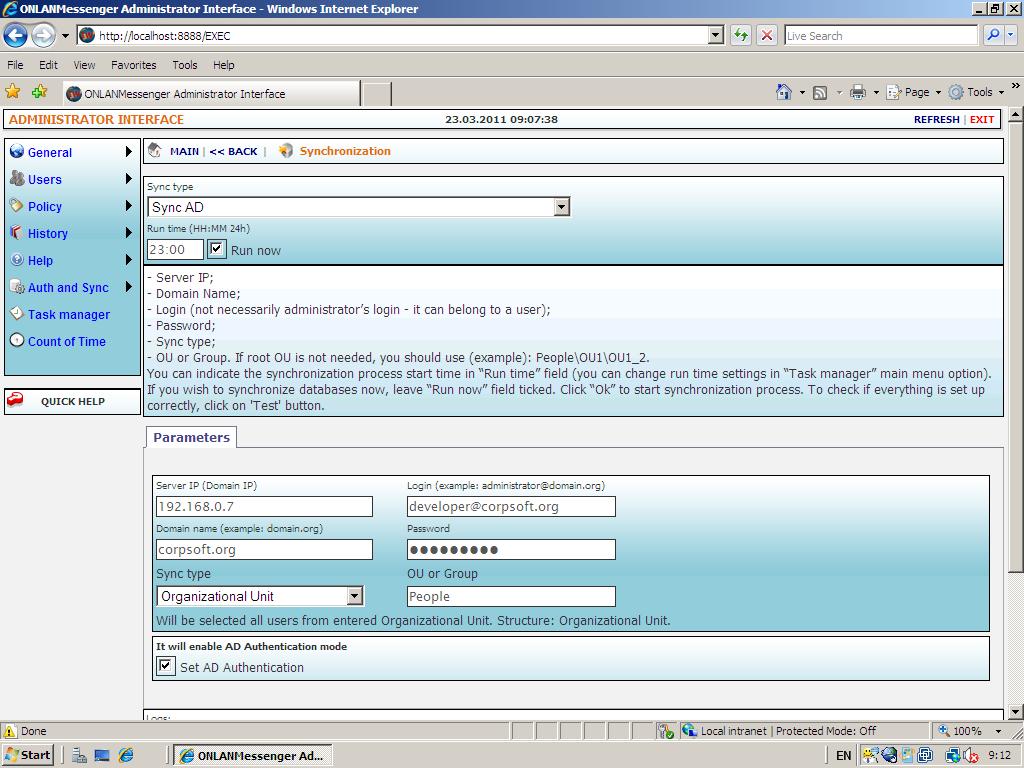Click the browser Stop icon

point(767,35)
